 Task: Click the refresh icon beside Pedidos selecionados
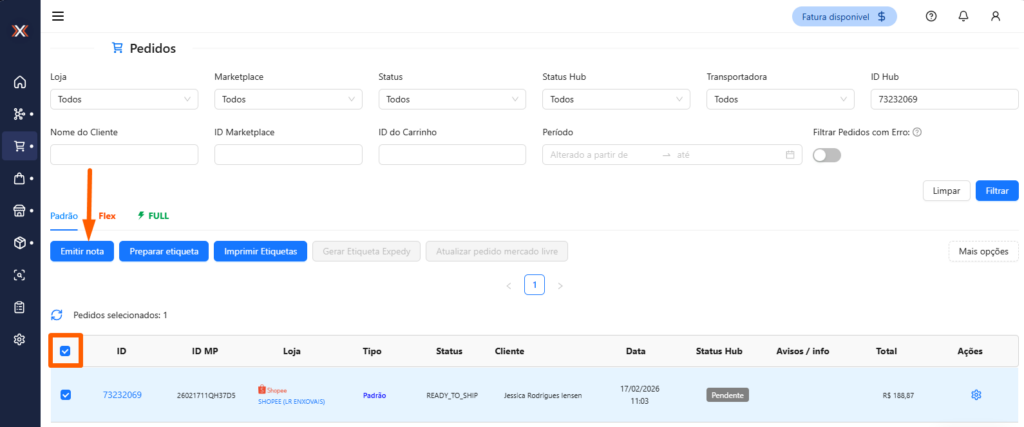coord(57,315)
